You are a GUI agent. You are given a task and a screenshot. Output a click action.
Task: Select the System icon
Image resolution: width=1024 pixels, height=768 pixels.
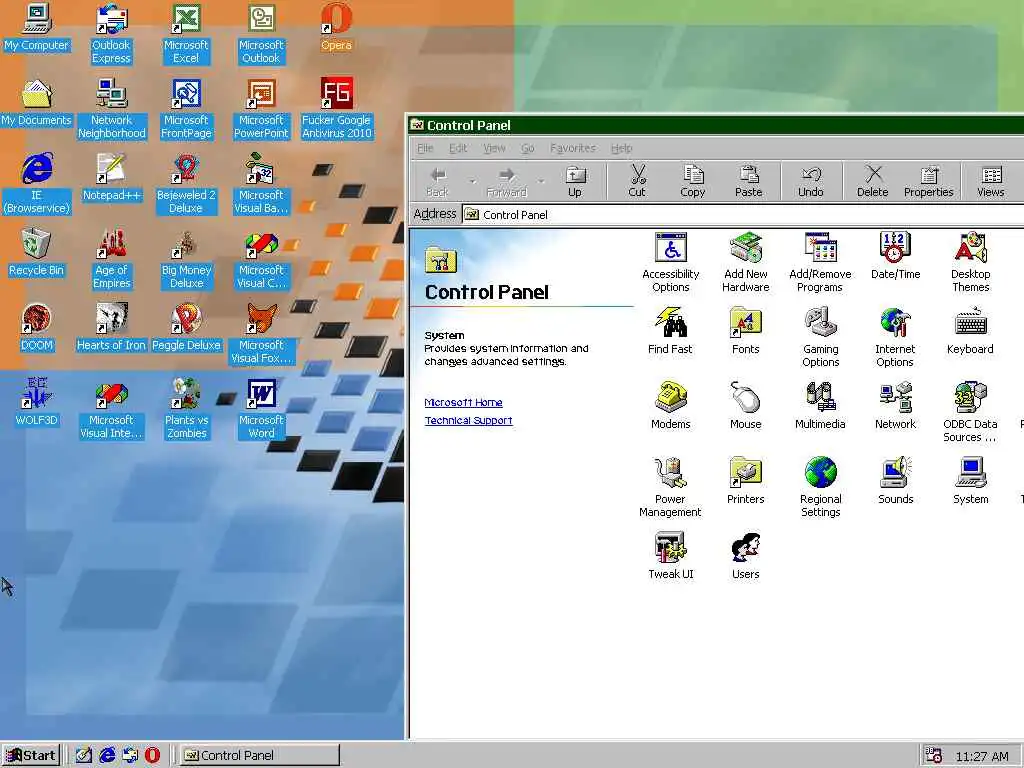click(x=970, y=481)
